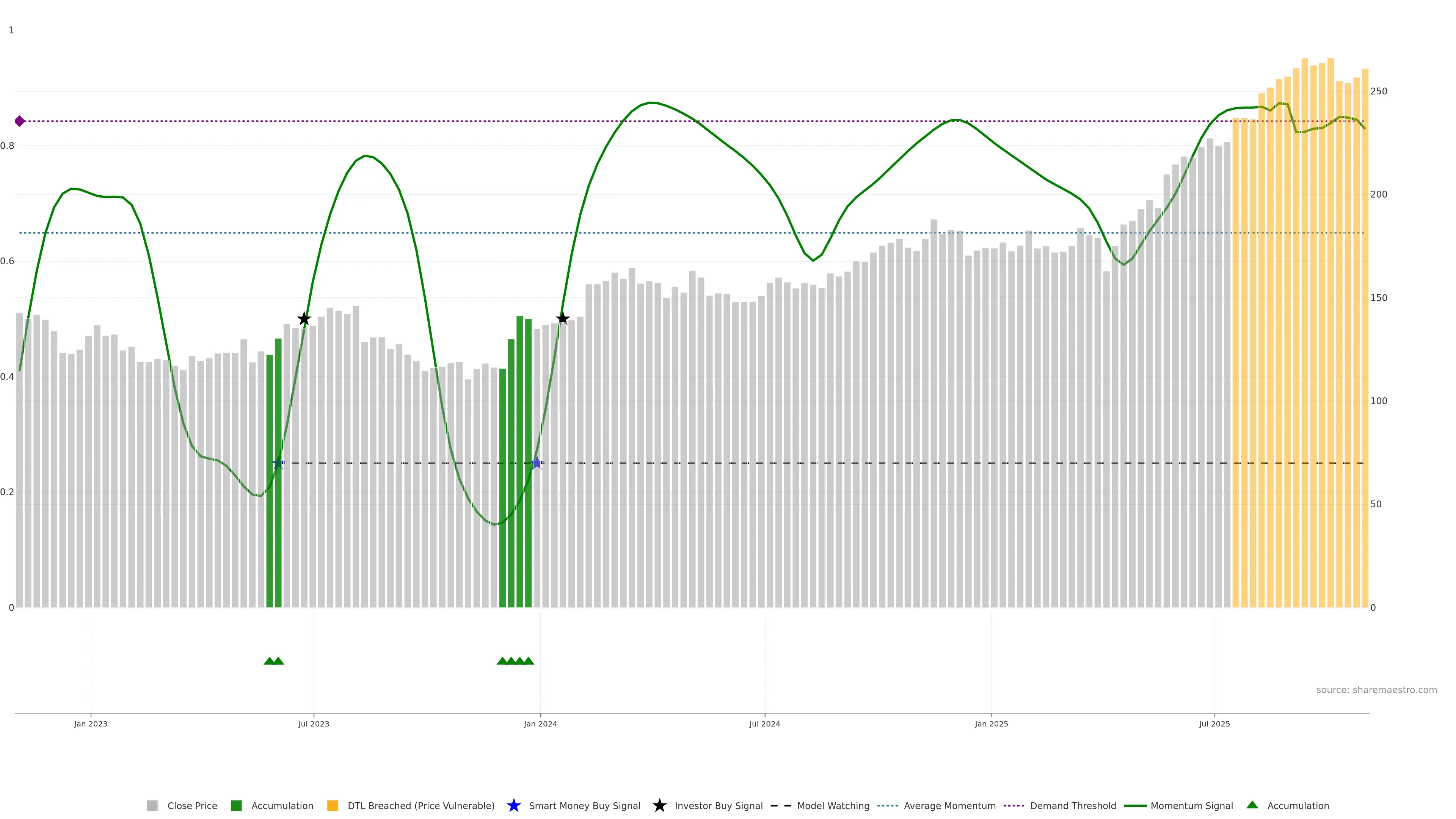Click the Jan 2025 axis label
Viewport: 1456px width, 819px height.
[991, 723]
